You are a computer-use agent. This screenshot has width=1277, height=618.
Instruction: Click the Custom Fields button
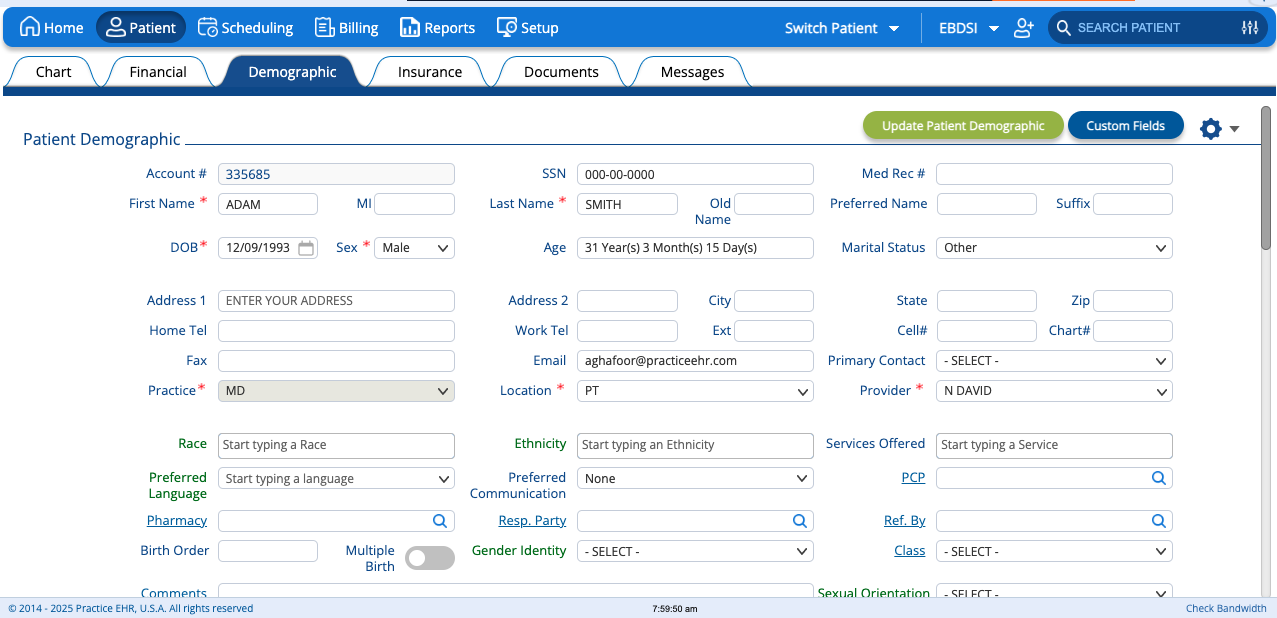click(x=1125, y=126)
